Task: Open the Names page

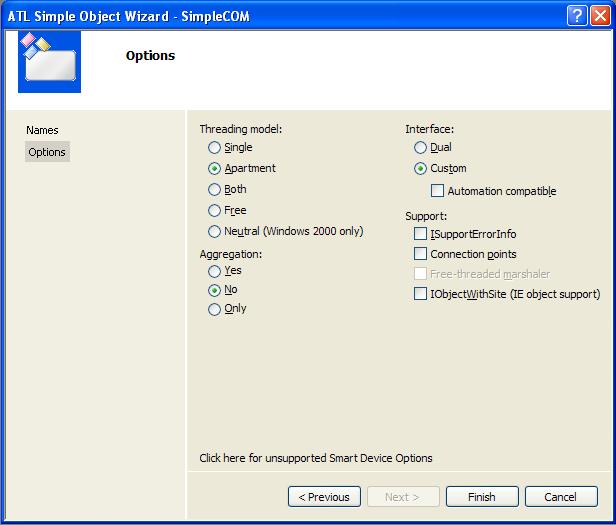Action: click(42, 130)
